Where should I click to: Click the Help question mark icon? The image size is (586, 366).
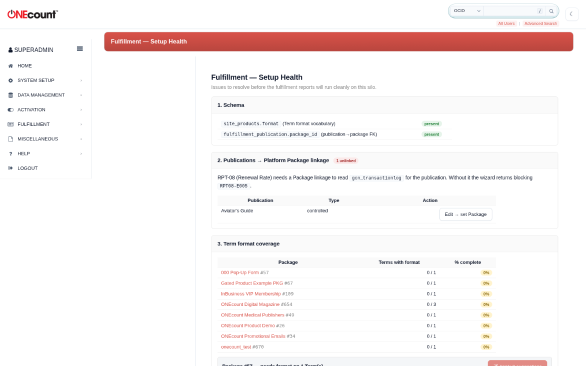coord(10,154)
